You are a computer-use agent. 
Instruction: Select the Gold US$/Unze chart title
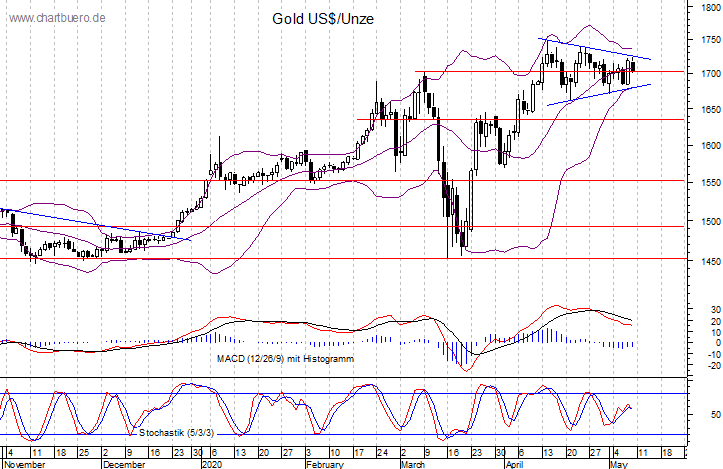click(323, 19)
